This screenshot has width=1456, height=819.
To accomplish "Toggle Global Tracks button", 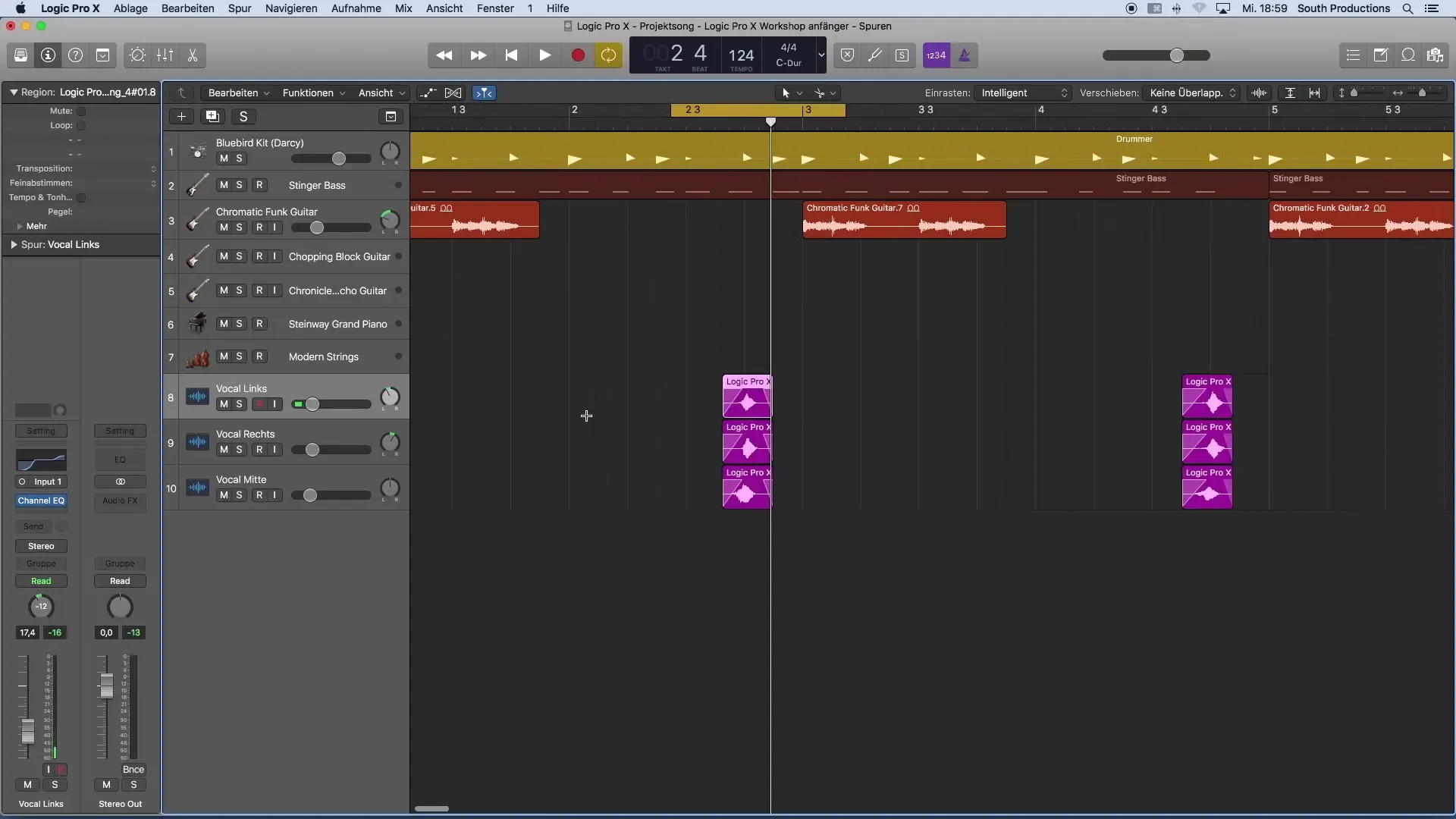I will (x=391, y=117).
